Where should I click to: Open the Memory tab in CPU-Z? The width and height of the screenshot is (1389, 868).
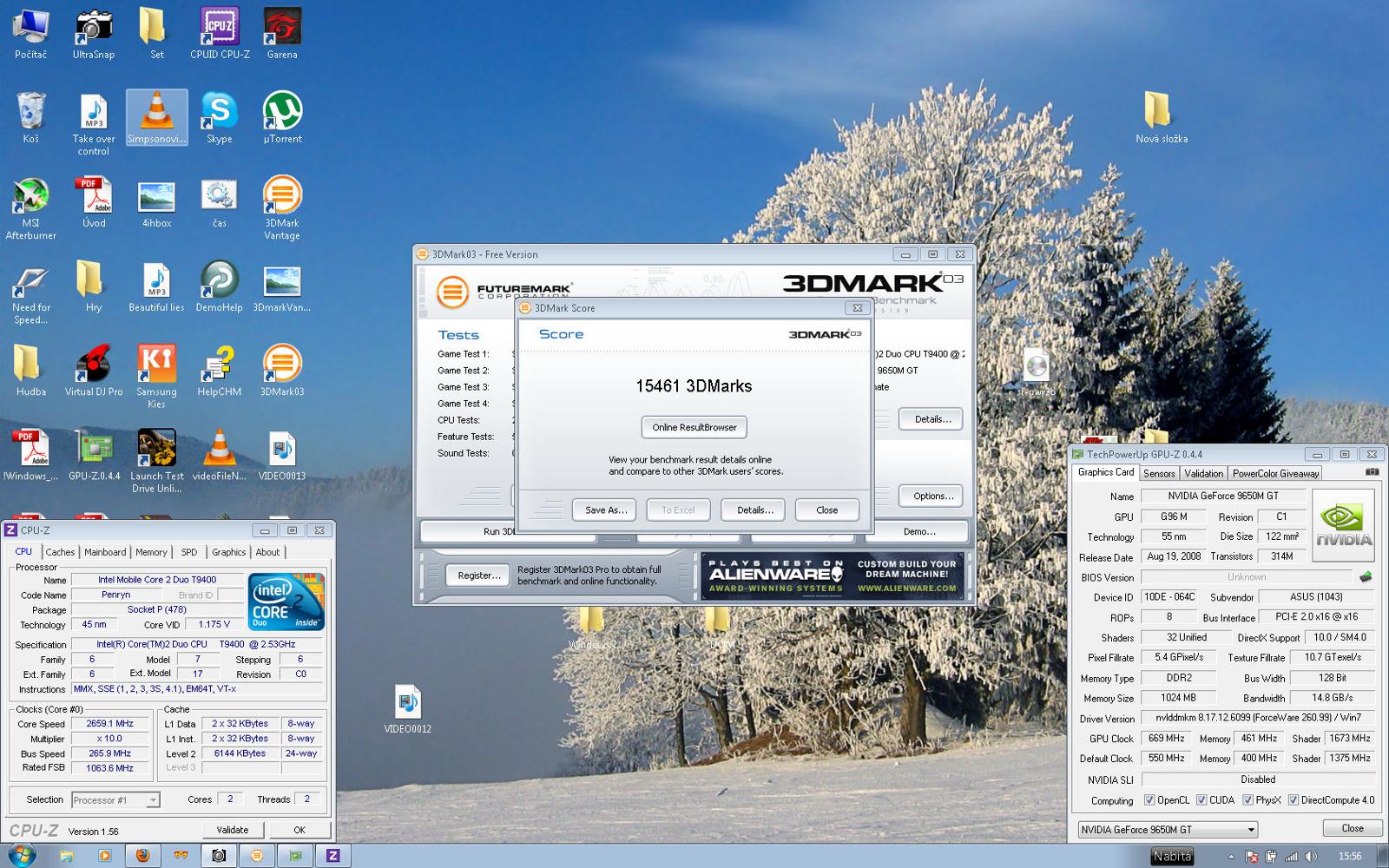[151, 552]
